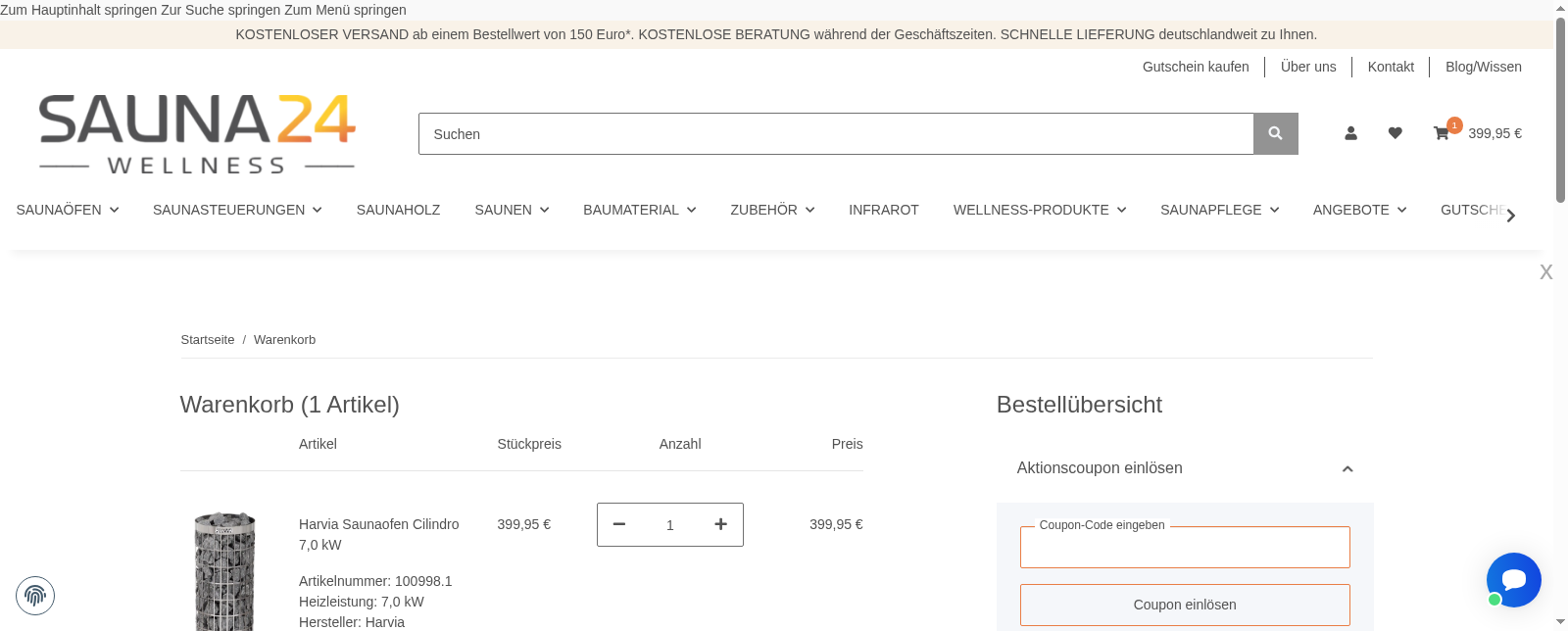Open the SAUNAHOLZ menu item
Image resolution: width=1568 pixels, height=631 pixels.
[x=398, y=210]
